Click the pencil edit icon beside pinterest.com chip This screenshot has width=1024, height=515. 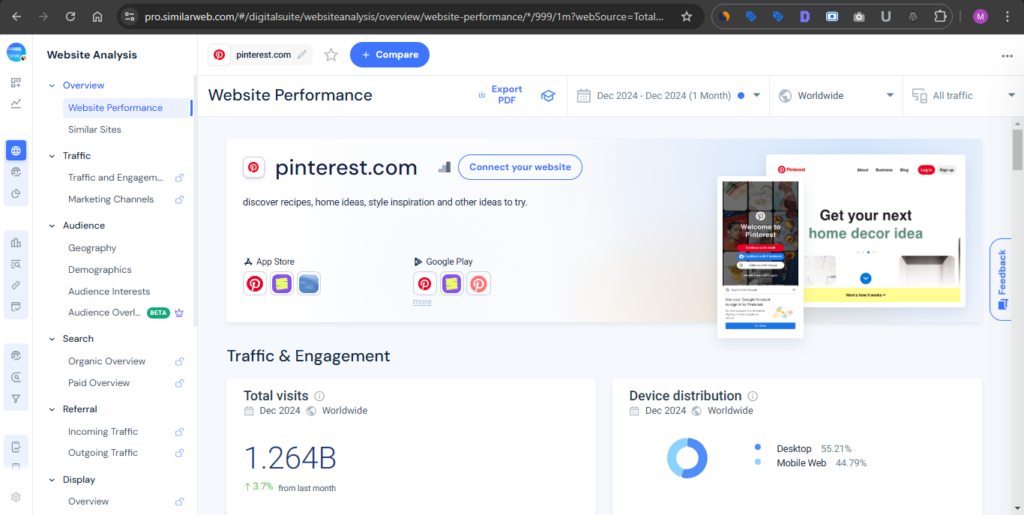coord(302,55)
